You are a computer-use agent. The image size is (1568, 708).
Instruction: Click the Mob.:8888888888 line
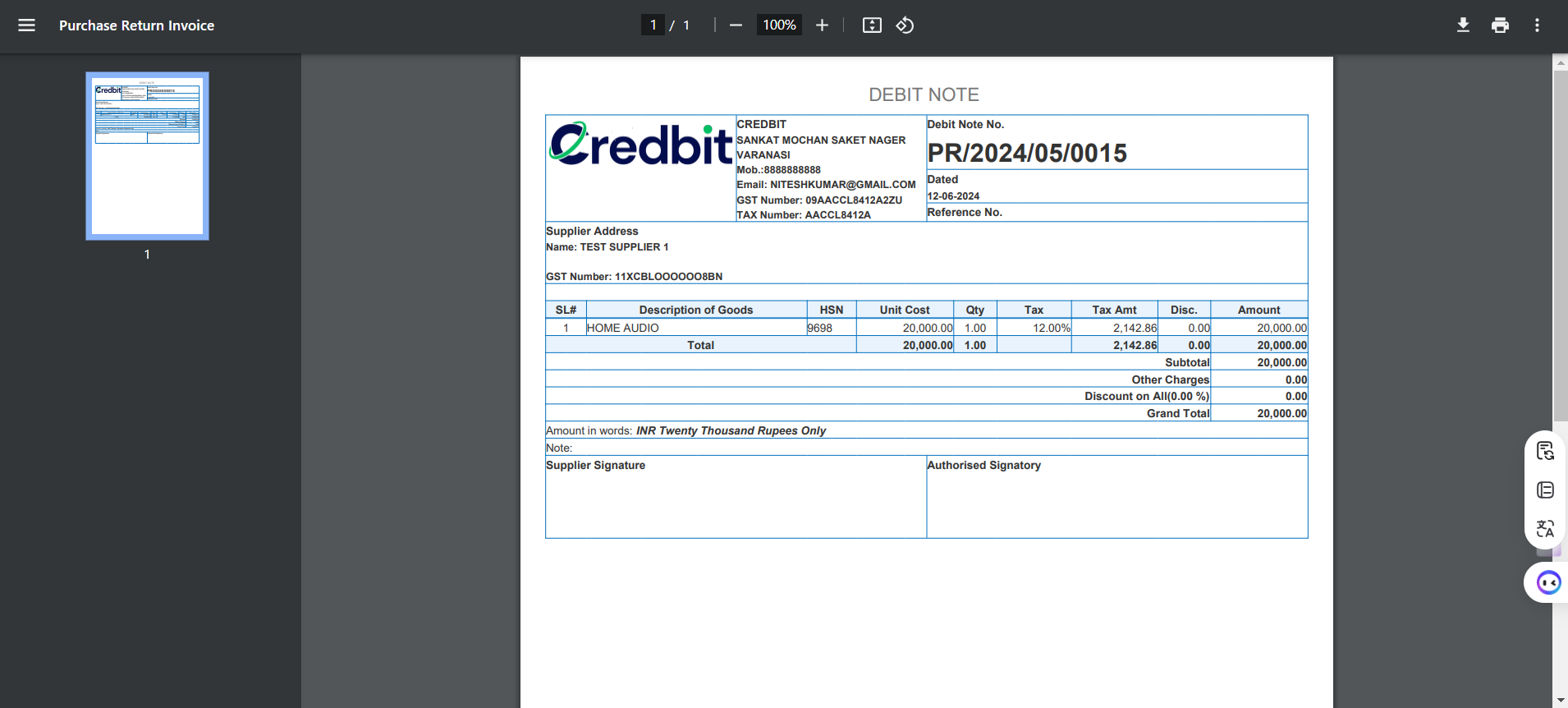pos(778,170)
